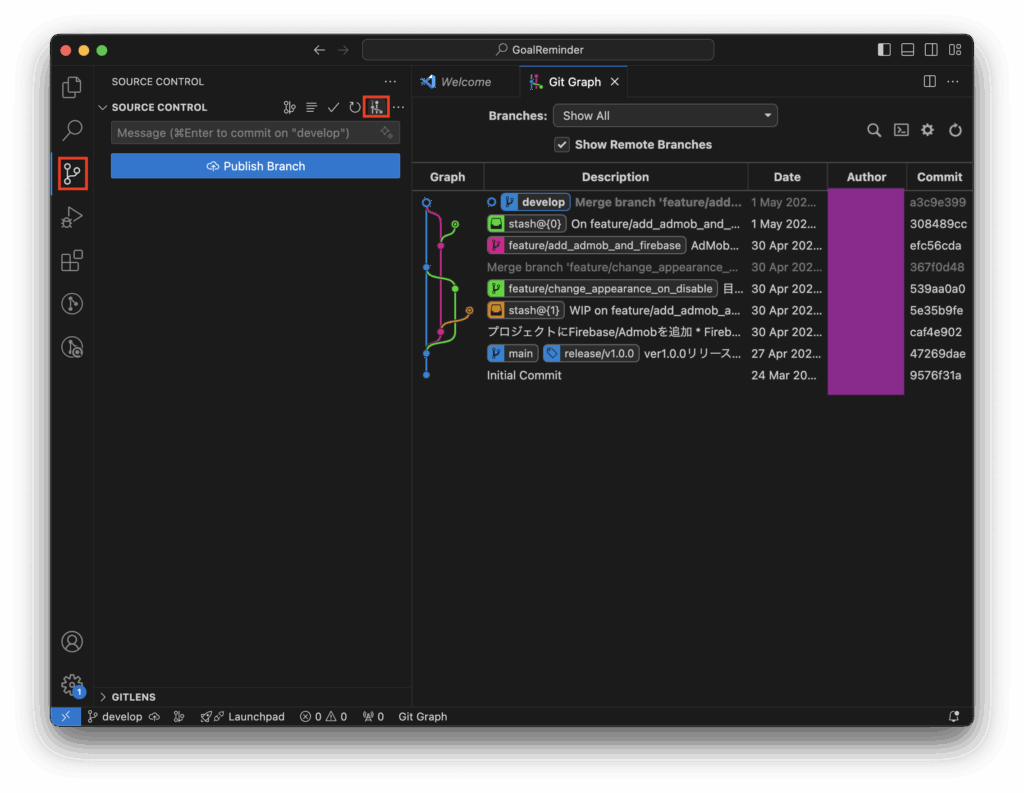Expand the GITLENS section
This screenshot has height=793, width=1024.
pos(103,697)
